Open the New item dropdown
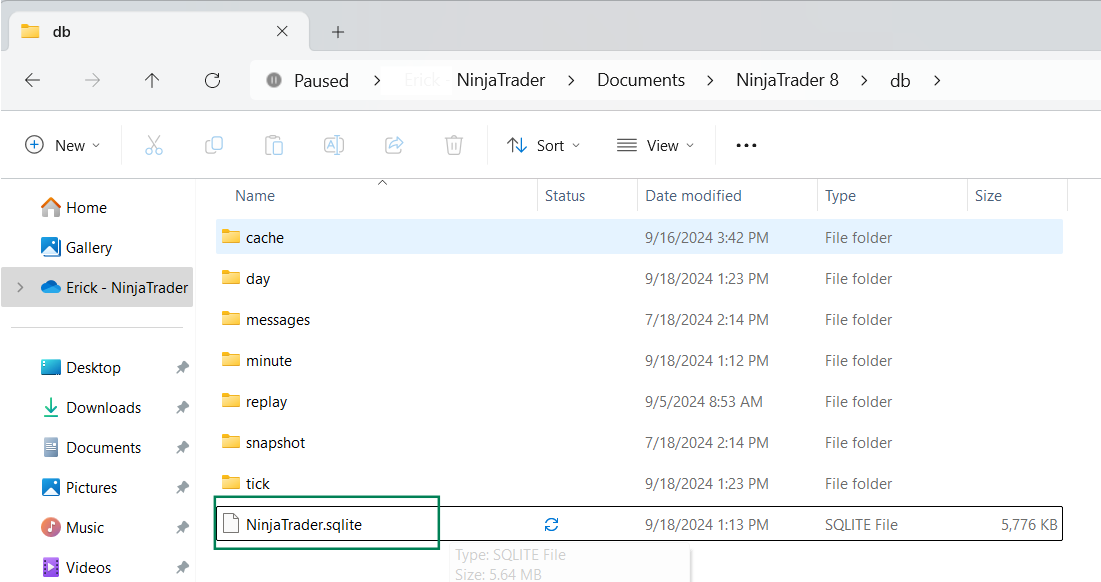Screen dimensions: 1101x582 coord(63,145)
